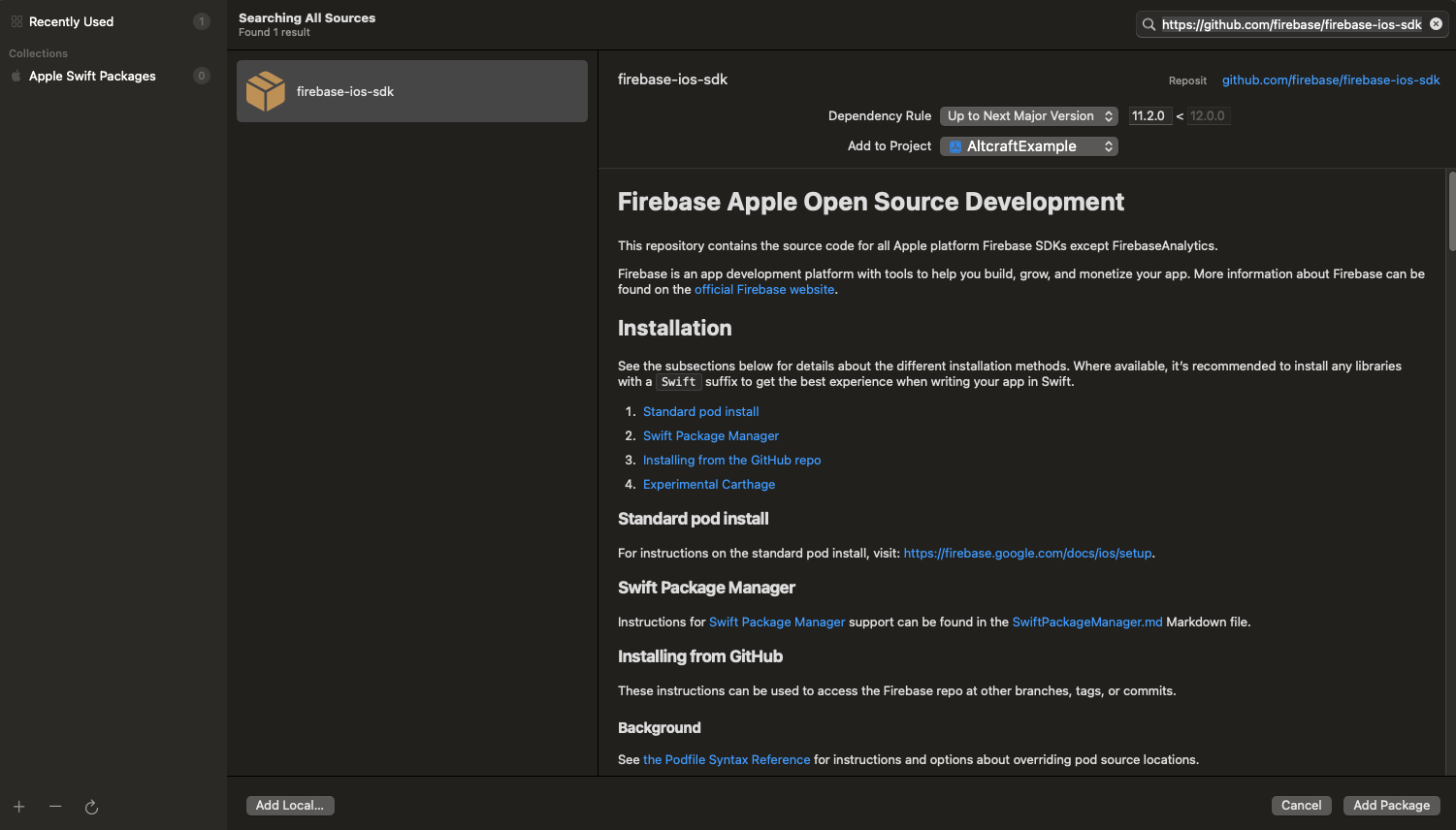This screenshot has height=830, width=1456.
Task: Open the Add to Project dropdown
Action: 1028,146
